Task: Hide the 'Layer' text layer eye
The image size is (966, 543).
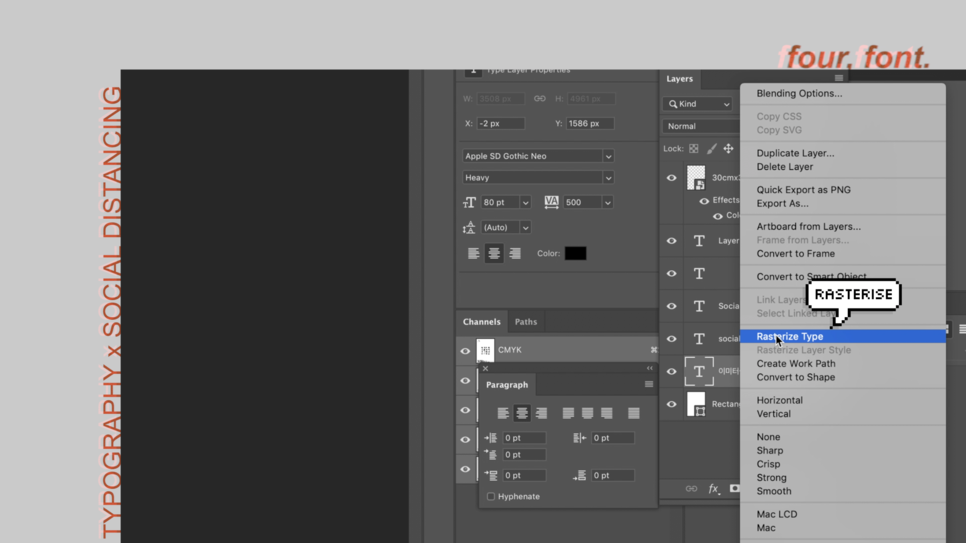Action: pyautogui.click(x=672, y=241)
